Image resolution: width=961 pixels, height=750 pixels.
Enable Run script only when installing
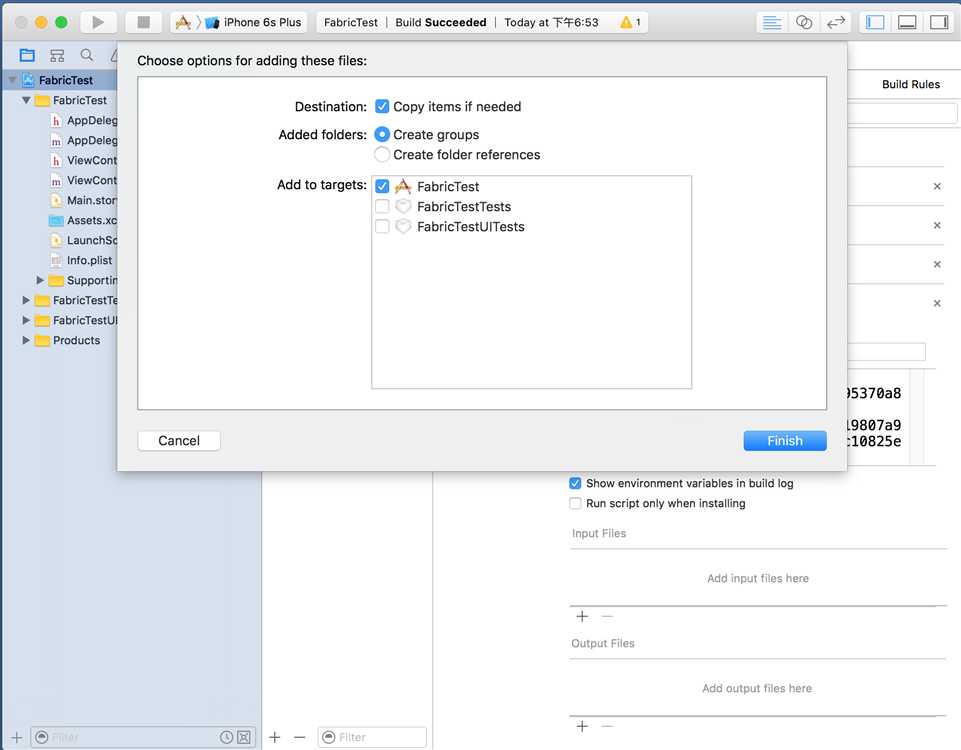575,504
